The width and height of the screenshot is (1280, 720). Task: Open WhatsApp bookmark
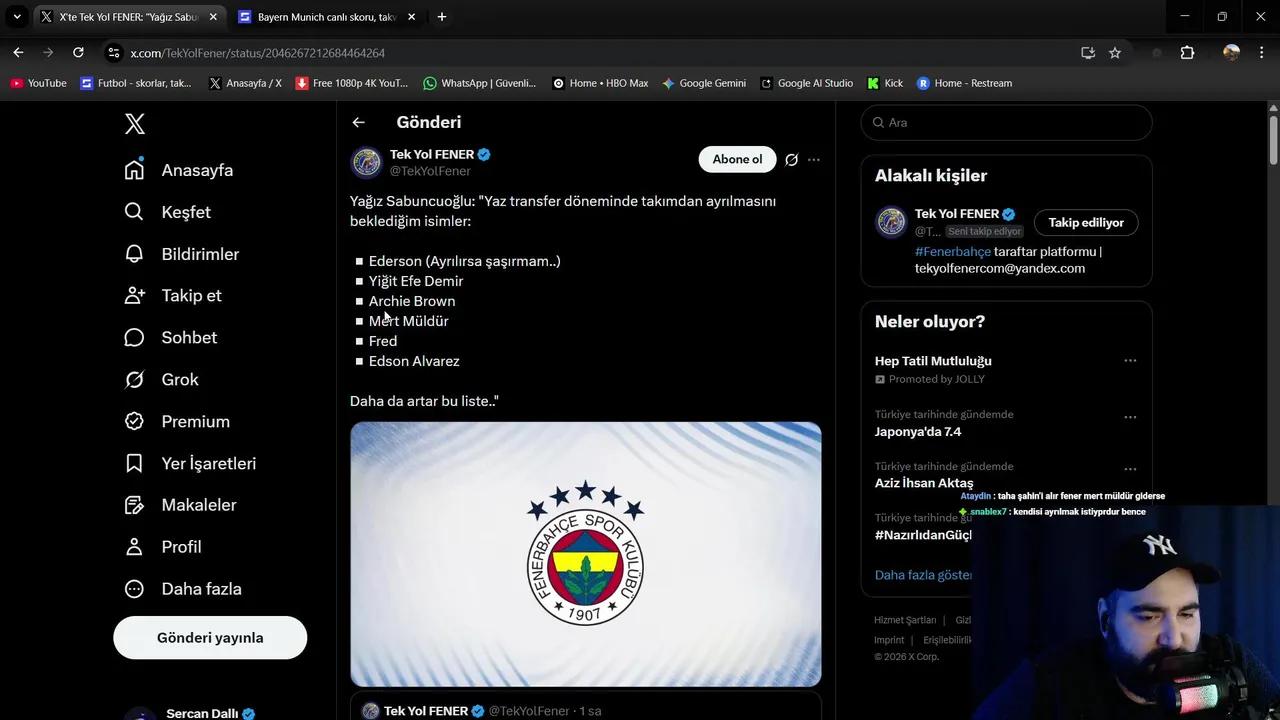(x=480, y=83)
